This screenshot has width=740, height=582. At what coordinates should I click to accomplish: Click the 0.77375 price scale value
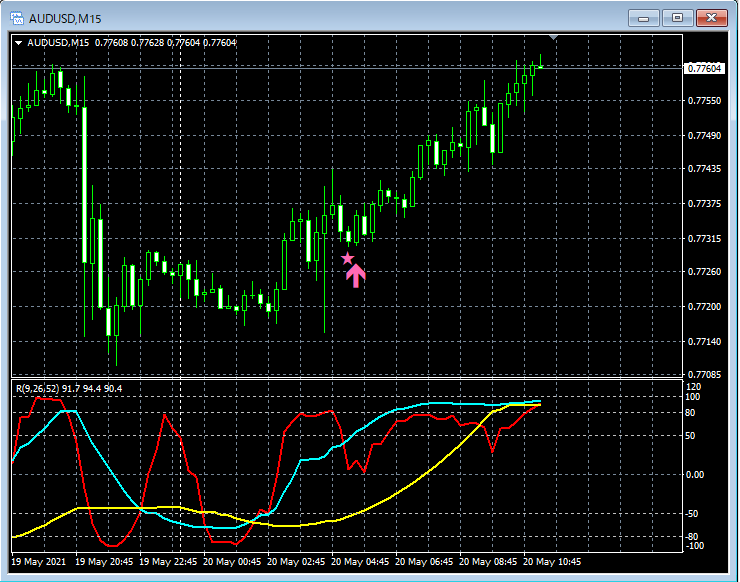tap(705, 203)
